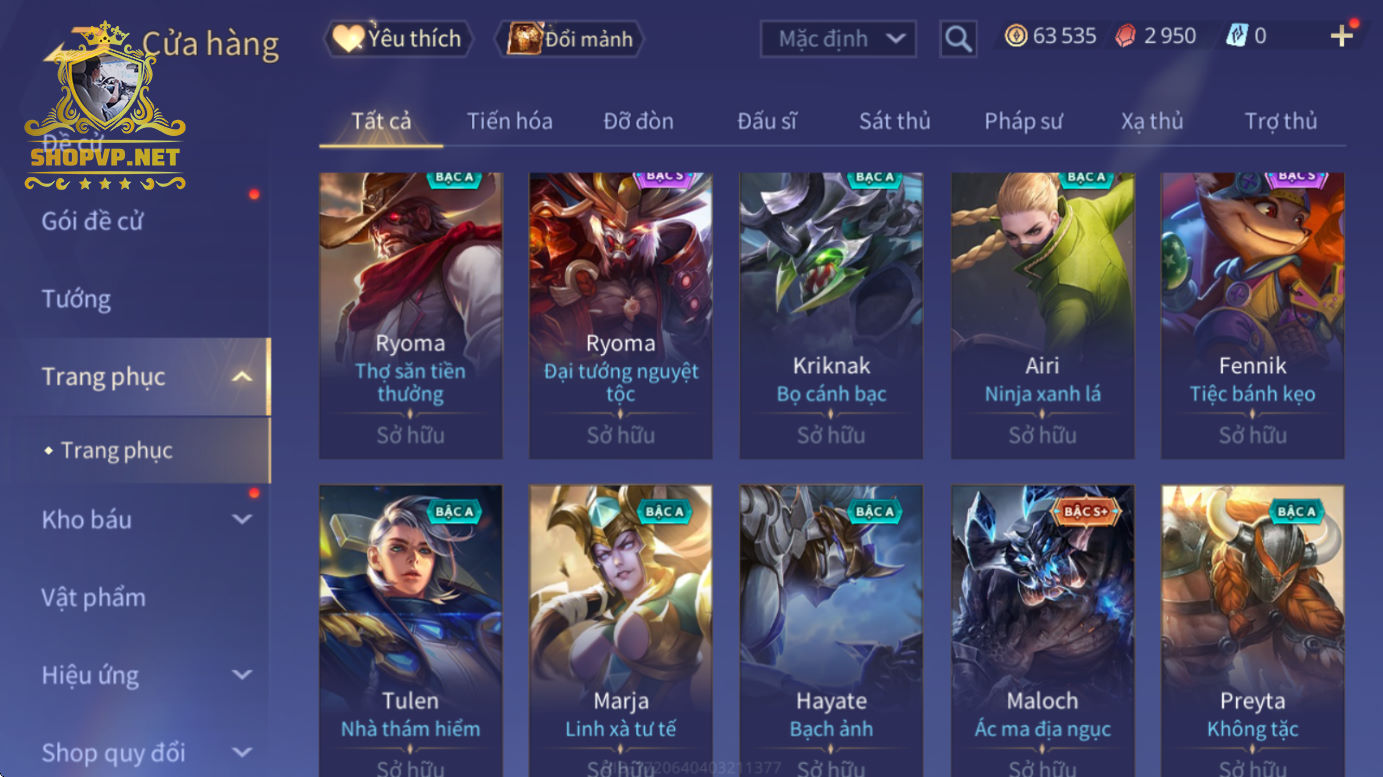Collapse the Trang phục menu chevron
The height and width of the screenshot is (777, 1383).
tap(242, 377)
